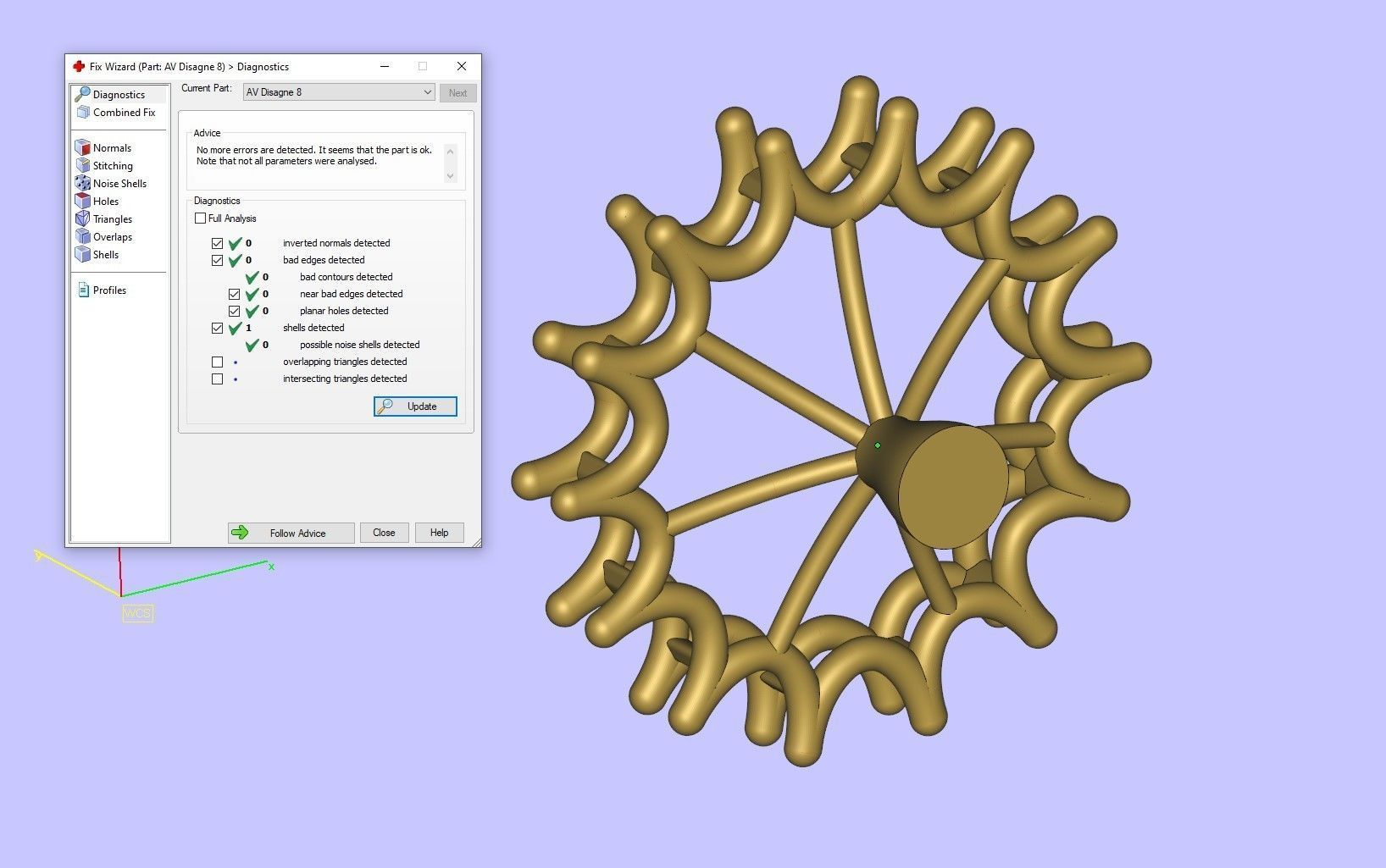
Task: Click the green arrow on Follow Advice
Action: click(240, 533)
